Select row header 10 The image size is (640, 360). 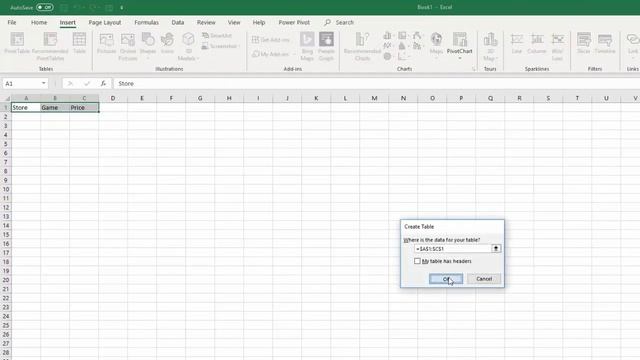point(6,189)
